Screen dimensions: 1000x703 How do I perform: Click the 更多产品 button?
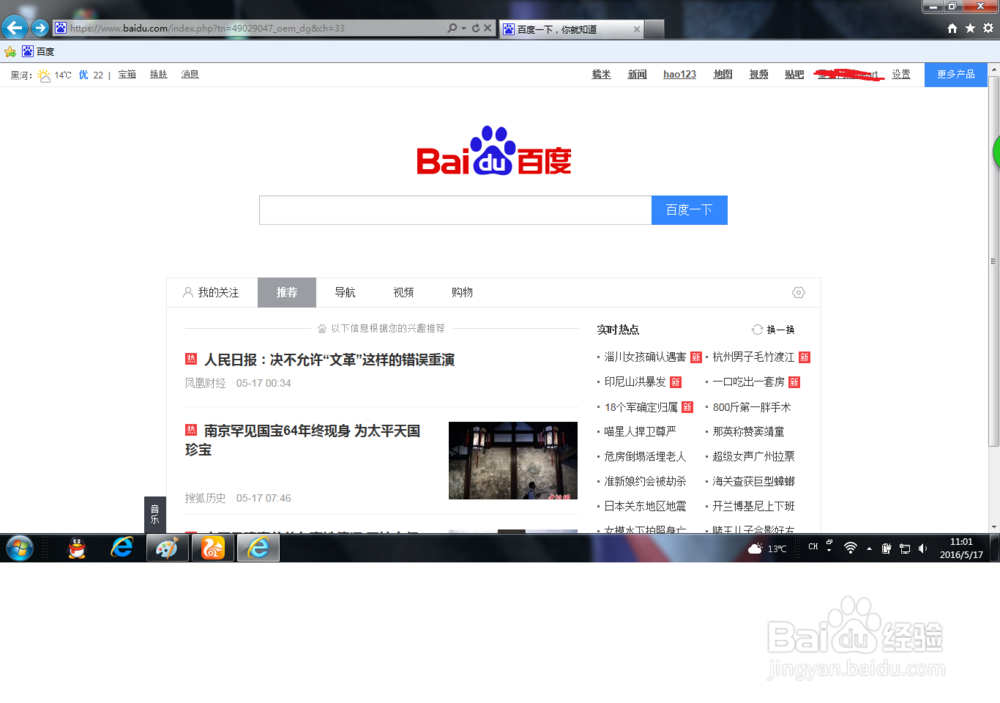[x=955, y=75]
